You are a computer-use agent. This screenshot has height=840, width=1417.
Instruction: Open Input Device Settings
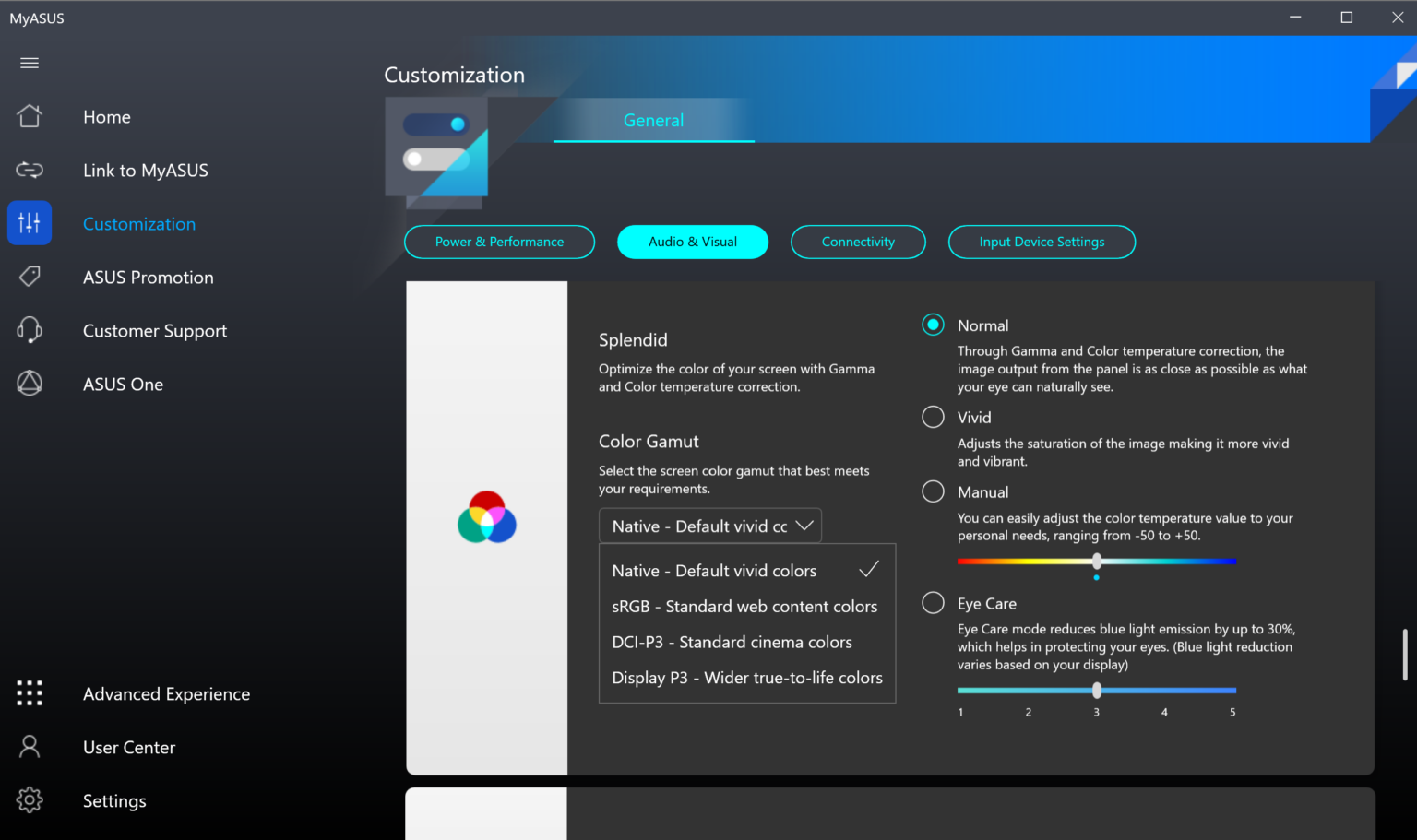pyautogui.click(x=1042, y=242)
